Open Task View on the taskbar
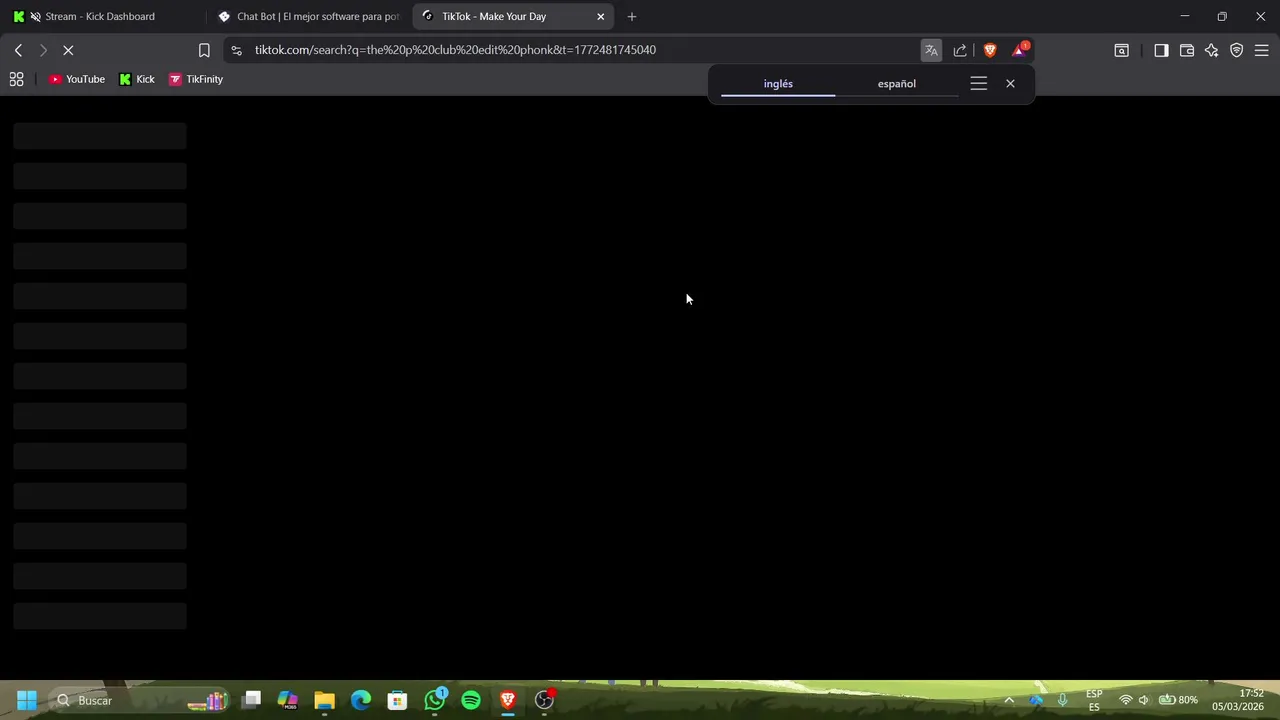The height and width of the screenshot is (720, 1280). click(x=252, y=700)
